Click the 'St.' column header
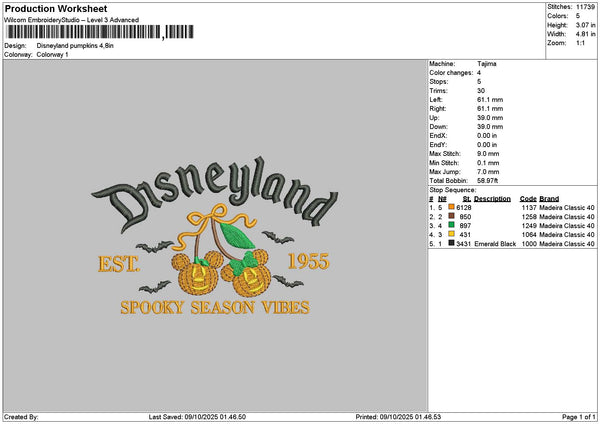Screen dimensions: 600x424 coord(467,199)
